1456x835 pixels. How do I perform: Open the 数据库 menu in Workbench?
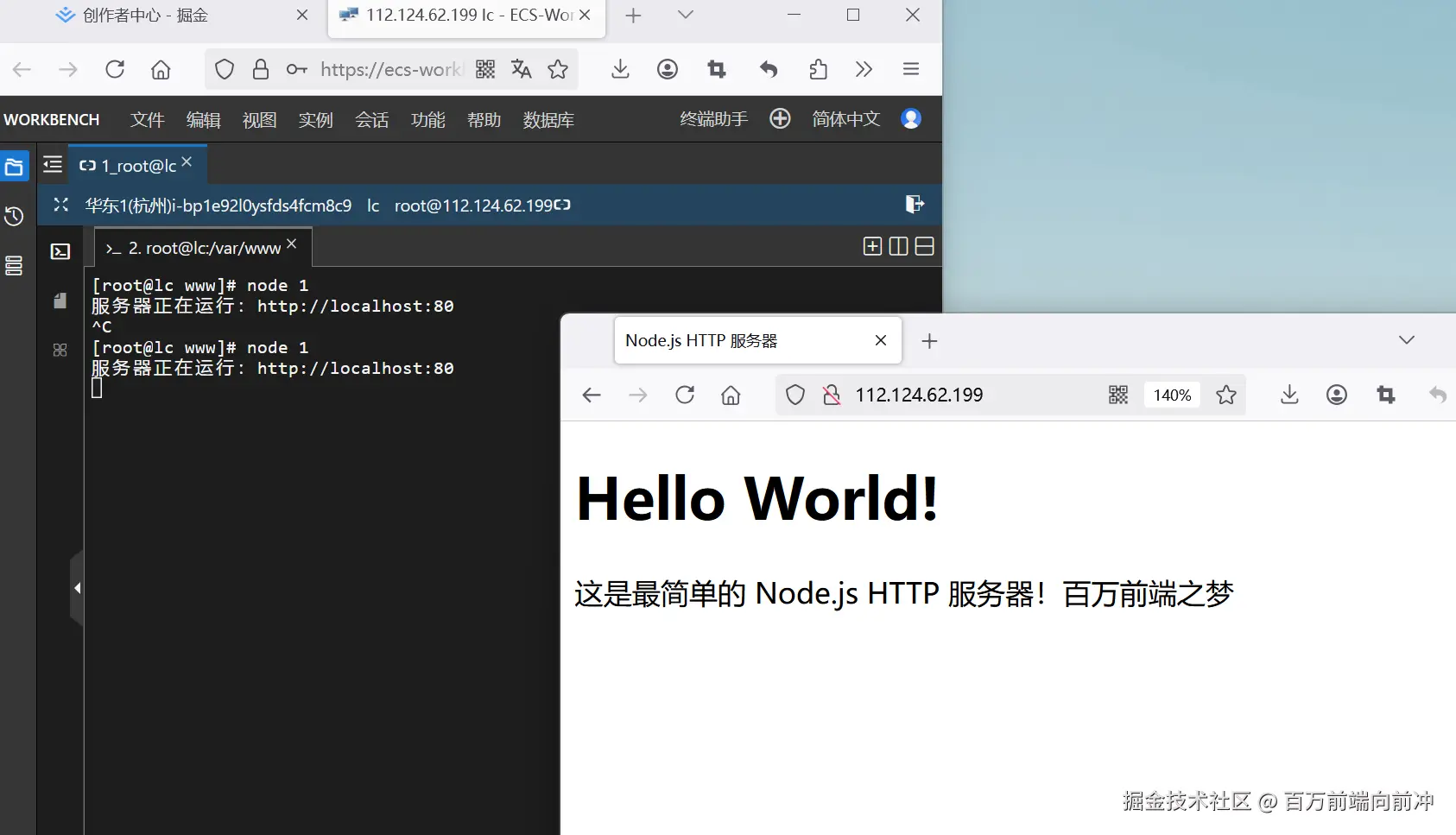tap(548, 120)
